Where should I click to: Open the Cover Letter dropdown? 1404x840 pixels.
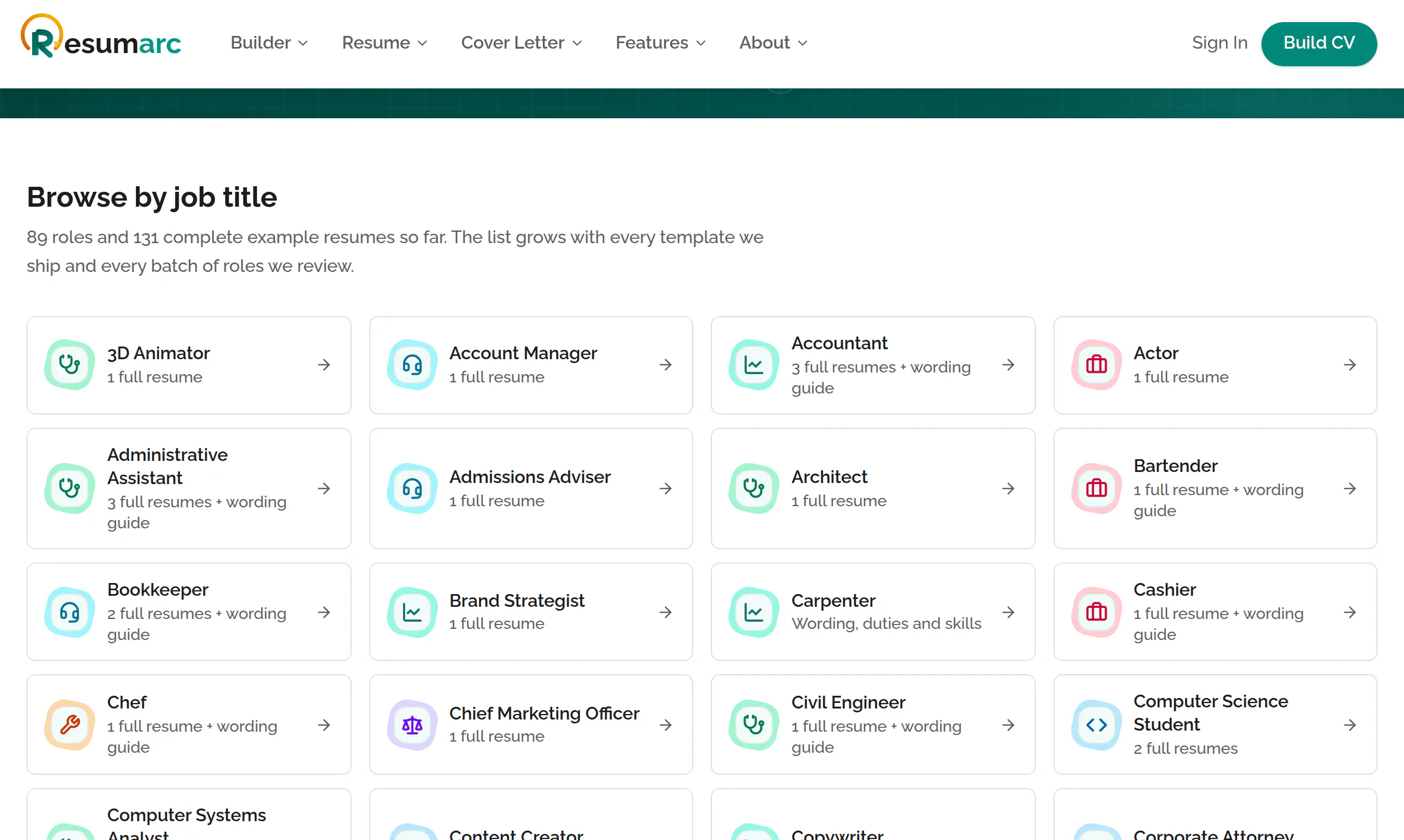[521, 43]
